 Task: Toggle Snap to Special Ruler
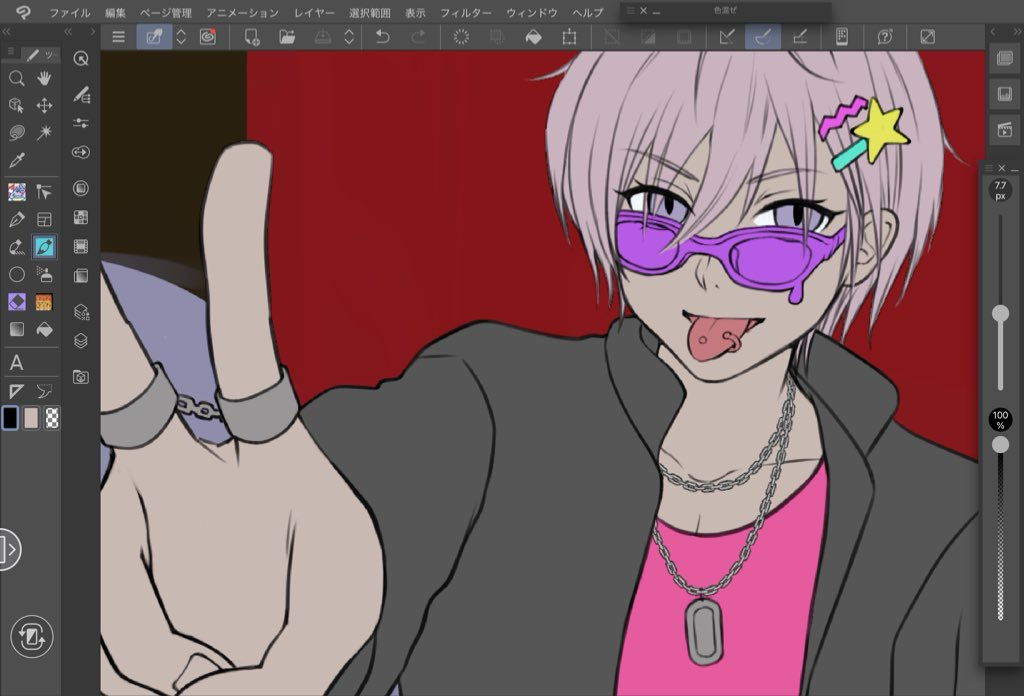pyautogui.click(x=763, y=37)
